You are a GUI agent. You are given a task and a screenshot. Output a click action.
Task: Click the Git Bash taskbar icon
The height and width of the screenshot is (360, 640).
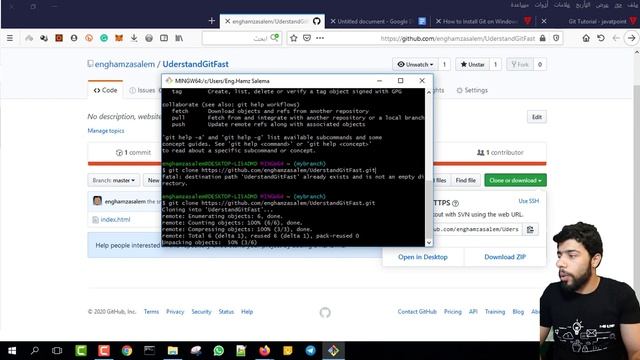tap(333, 351)
